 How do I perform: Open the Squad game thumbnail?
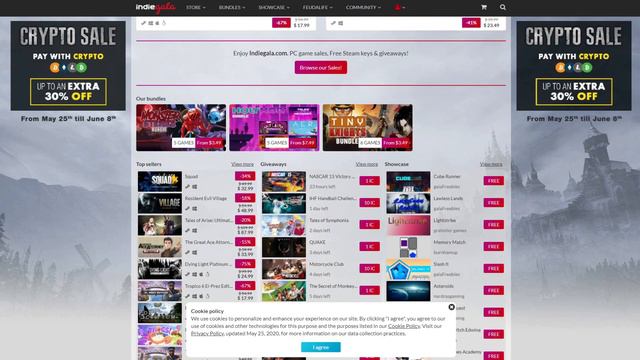coord(160,182)
